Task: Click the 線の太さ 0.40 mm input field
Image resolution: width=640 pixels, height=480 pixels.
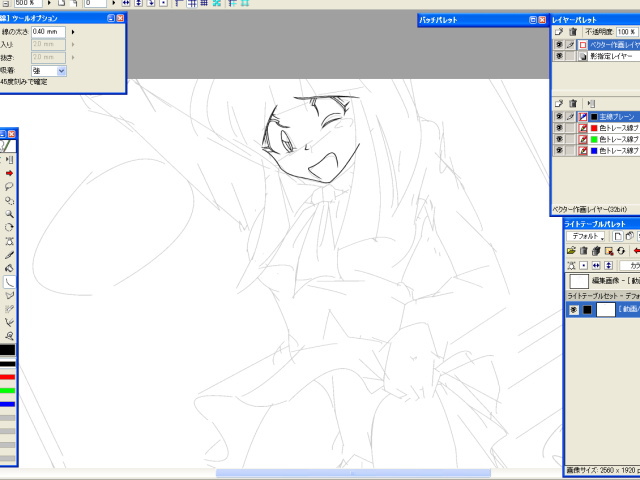Action: coord(48,32)
